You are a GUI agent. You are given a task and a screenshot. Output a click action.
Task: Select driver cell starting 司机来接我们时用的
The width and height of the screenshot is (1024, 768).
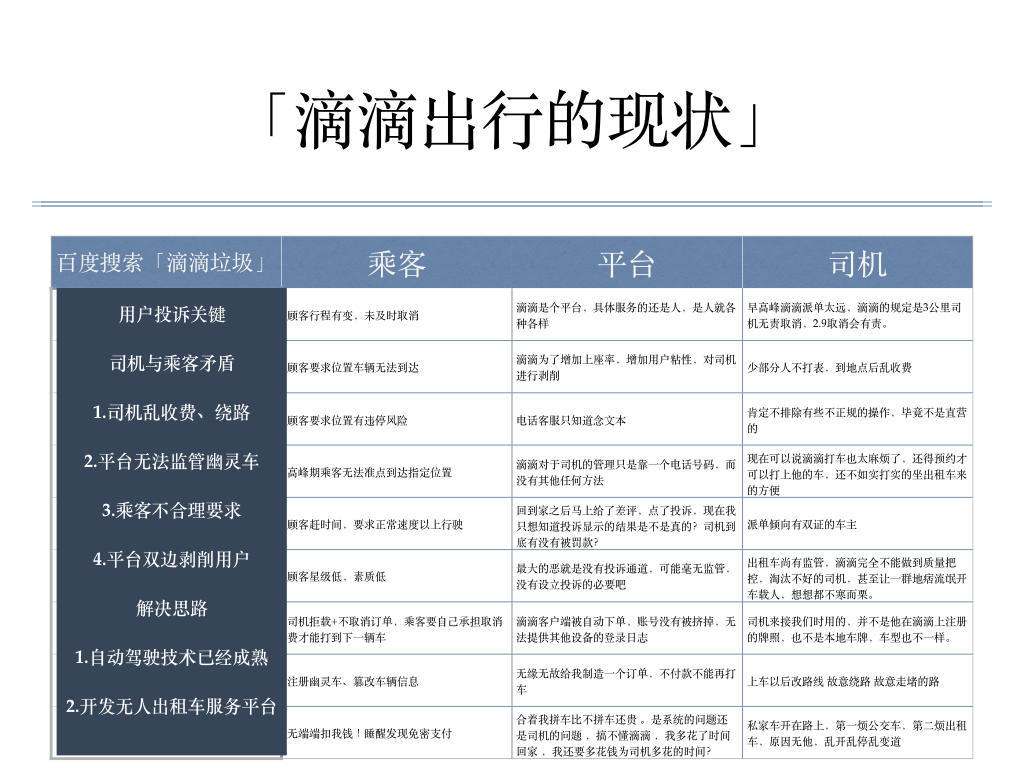point(857,629)
